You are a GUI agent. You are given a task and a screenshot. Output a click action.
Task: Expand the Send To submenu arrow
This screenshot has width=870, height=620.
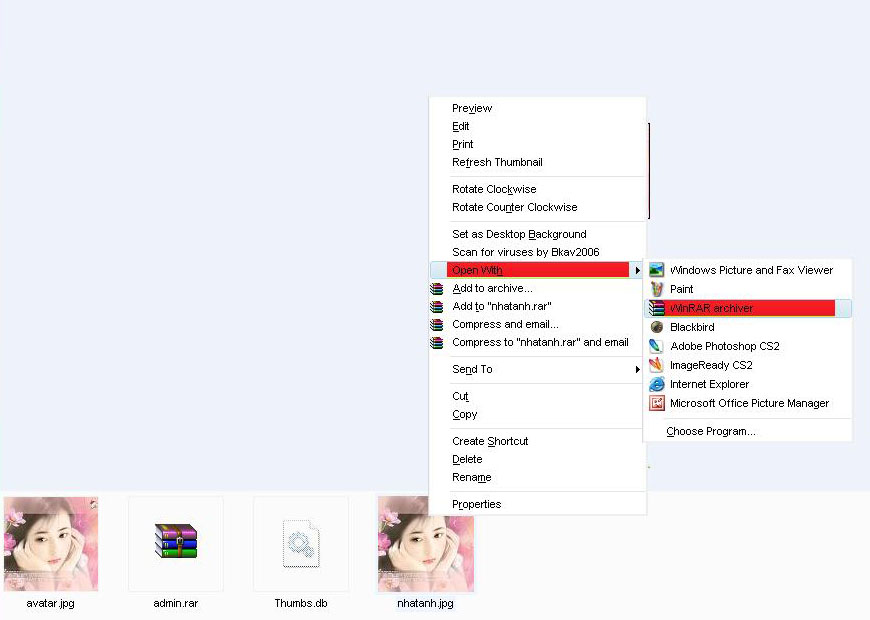click(x=638, y=369)
